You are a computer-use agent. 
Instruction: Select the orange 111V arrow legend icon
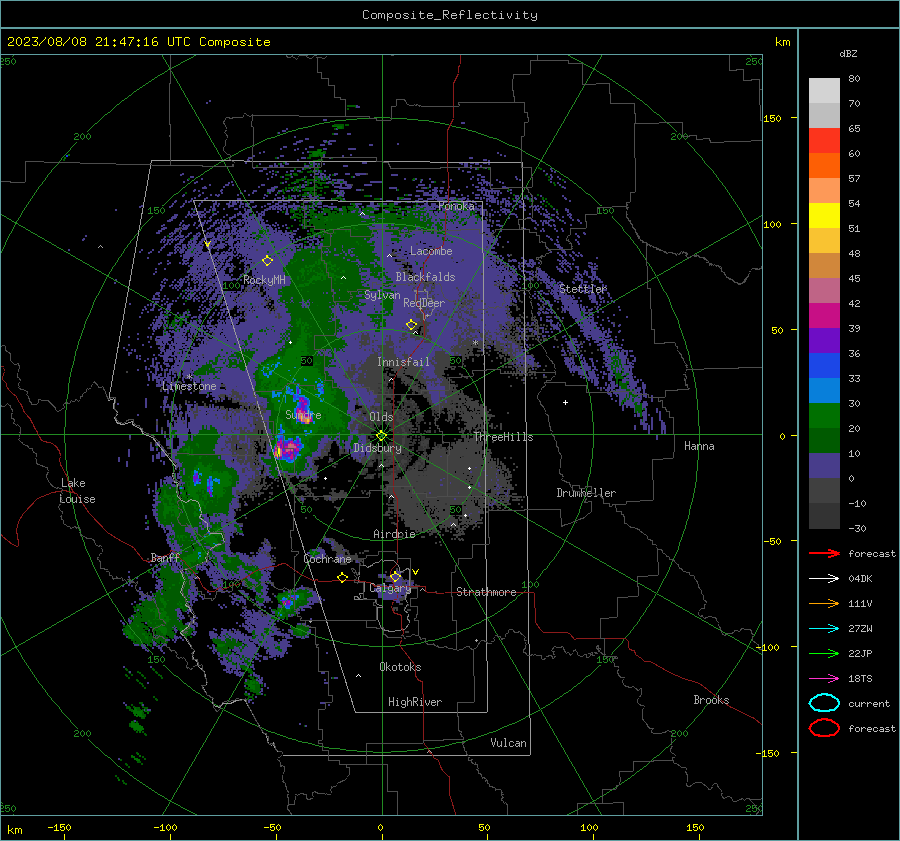(824, 603)
